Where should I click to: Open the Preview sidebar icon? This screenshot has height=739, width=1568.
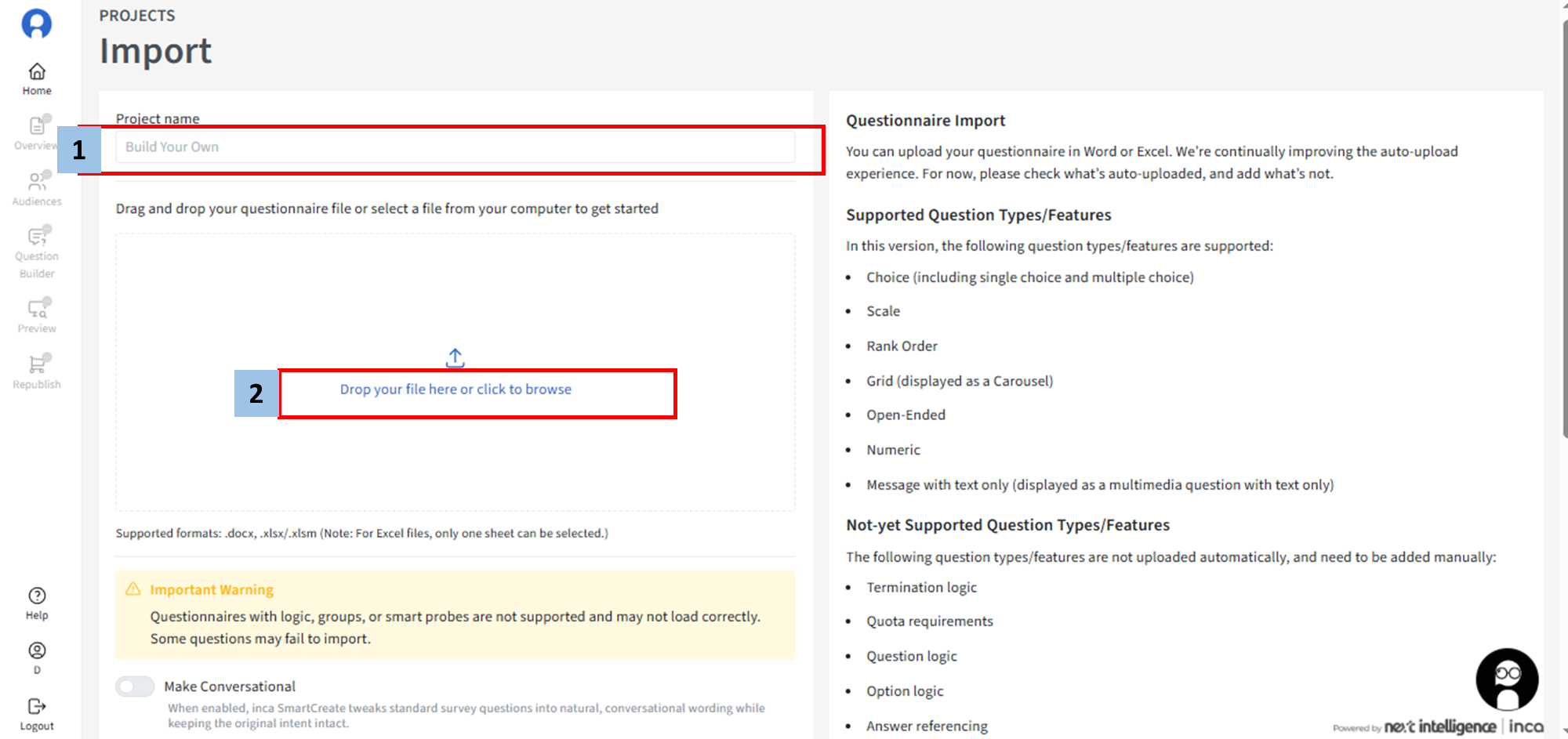pyautogui.click(x=37, y=316)
